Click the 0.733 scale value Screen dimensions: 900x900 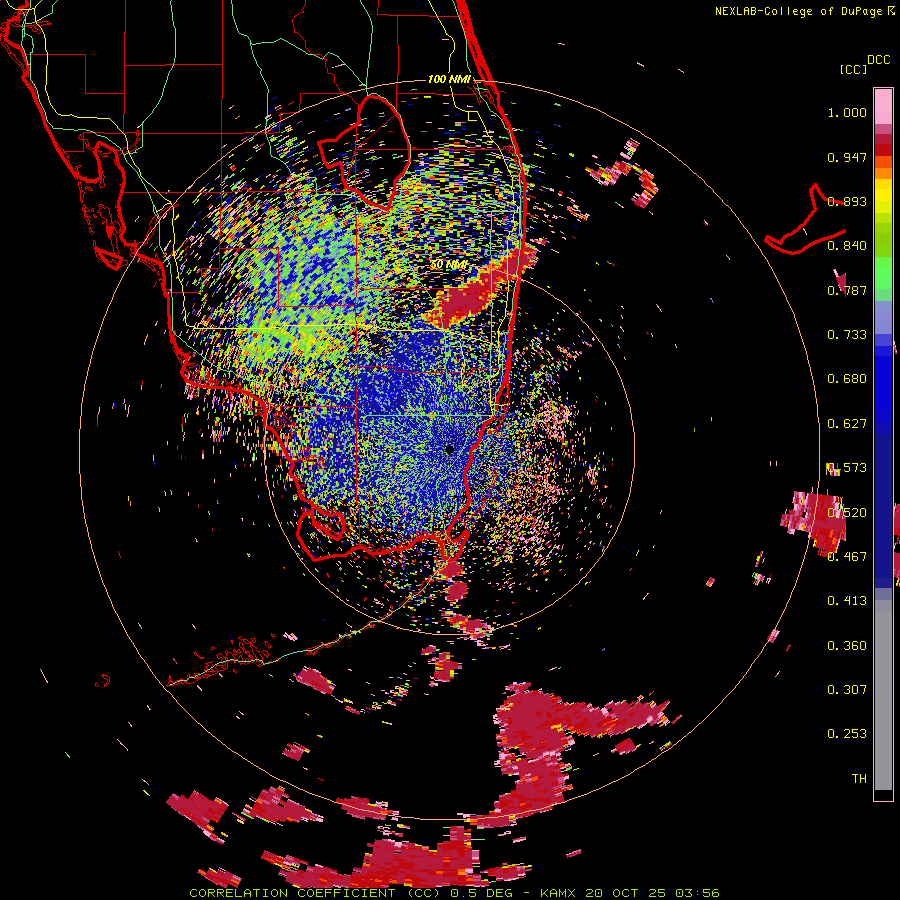pos(847,335)
